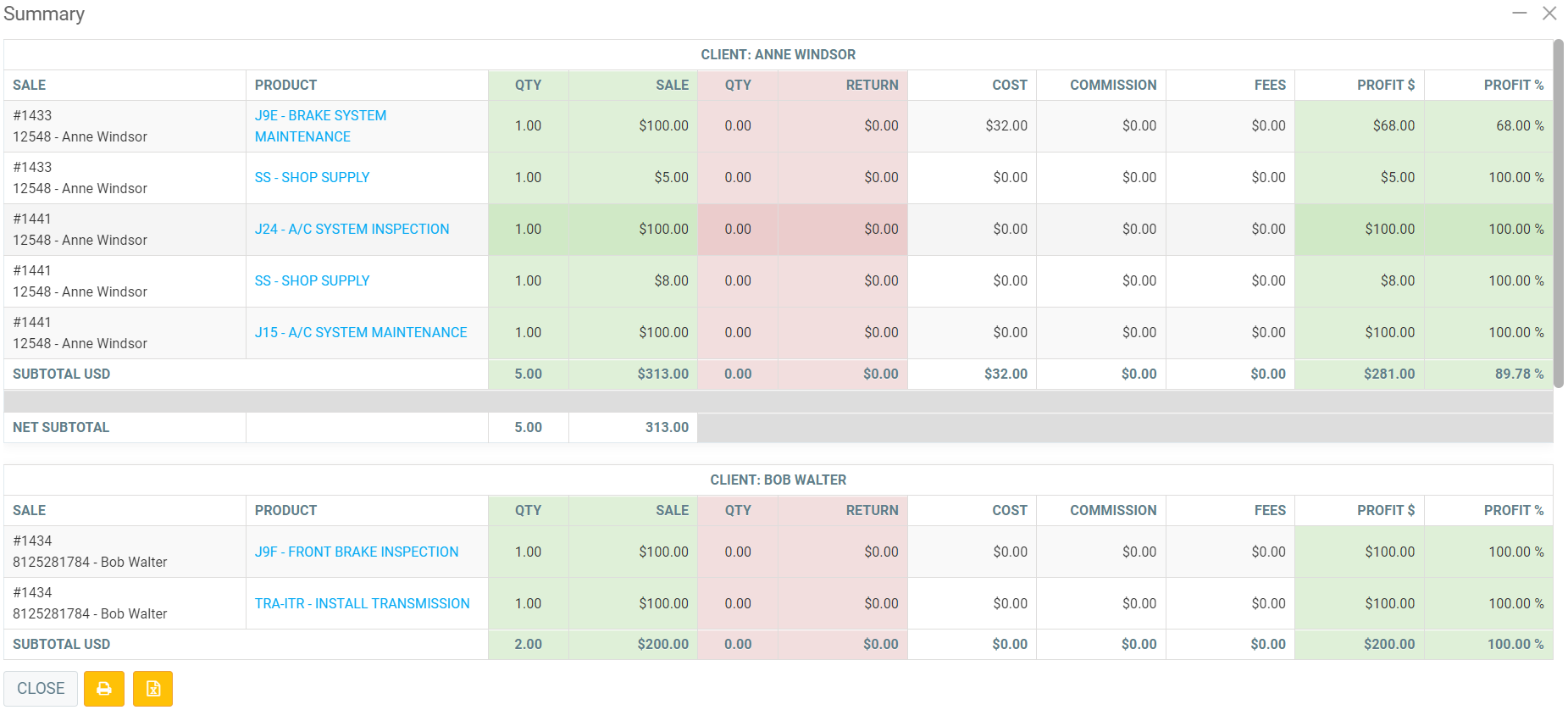Screen dimensions: 1568x710
Task: Select the Client: Bob Walter table title
Action: [778, 480]
